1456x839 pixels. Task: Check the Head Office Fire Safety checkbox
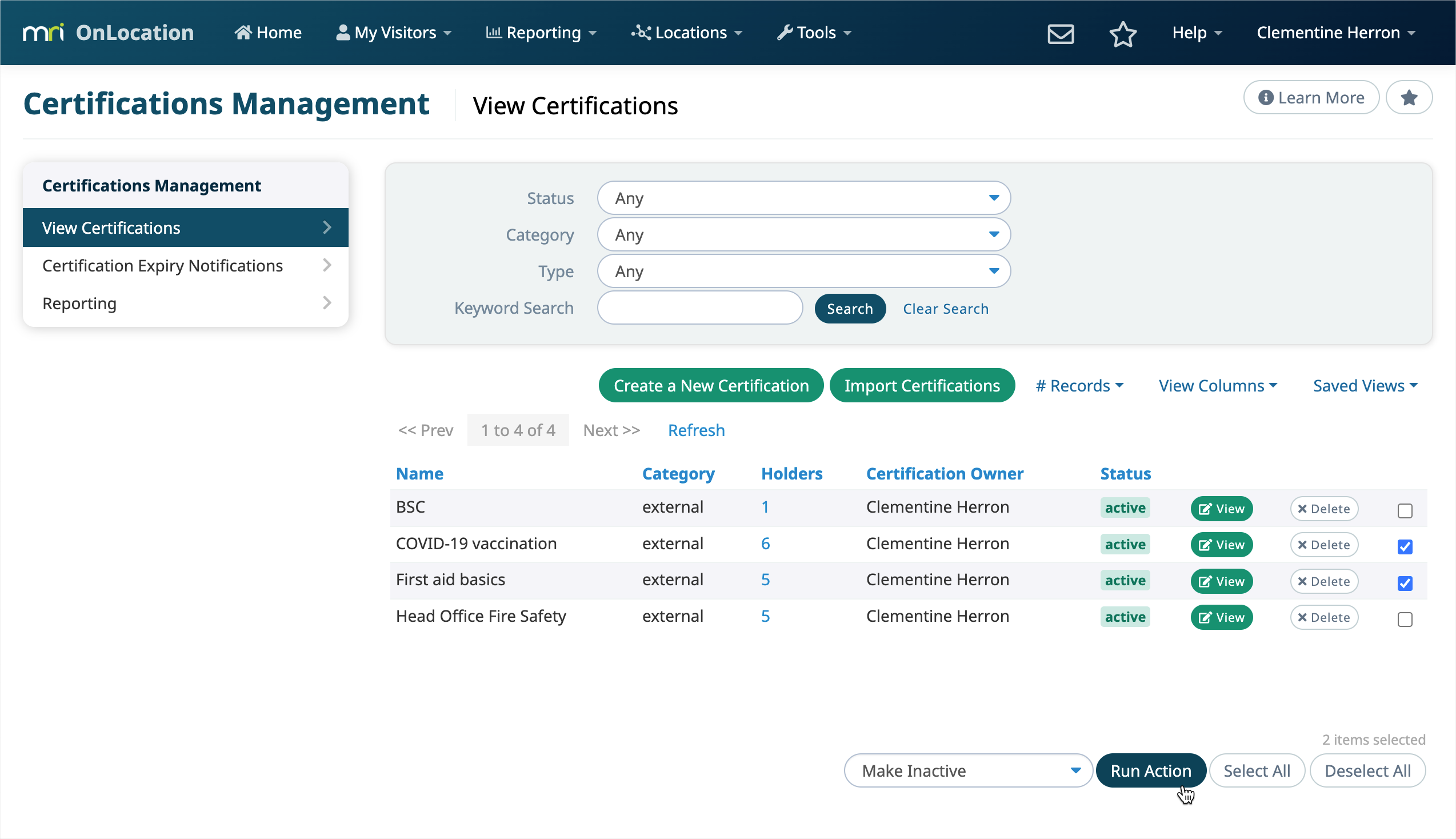1405,620
